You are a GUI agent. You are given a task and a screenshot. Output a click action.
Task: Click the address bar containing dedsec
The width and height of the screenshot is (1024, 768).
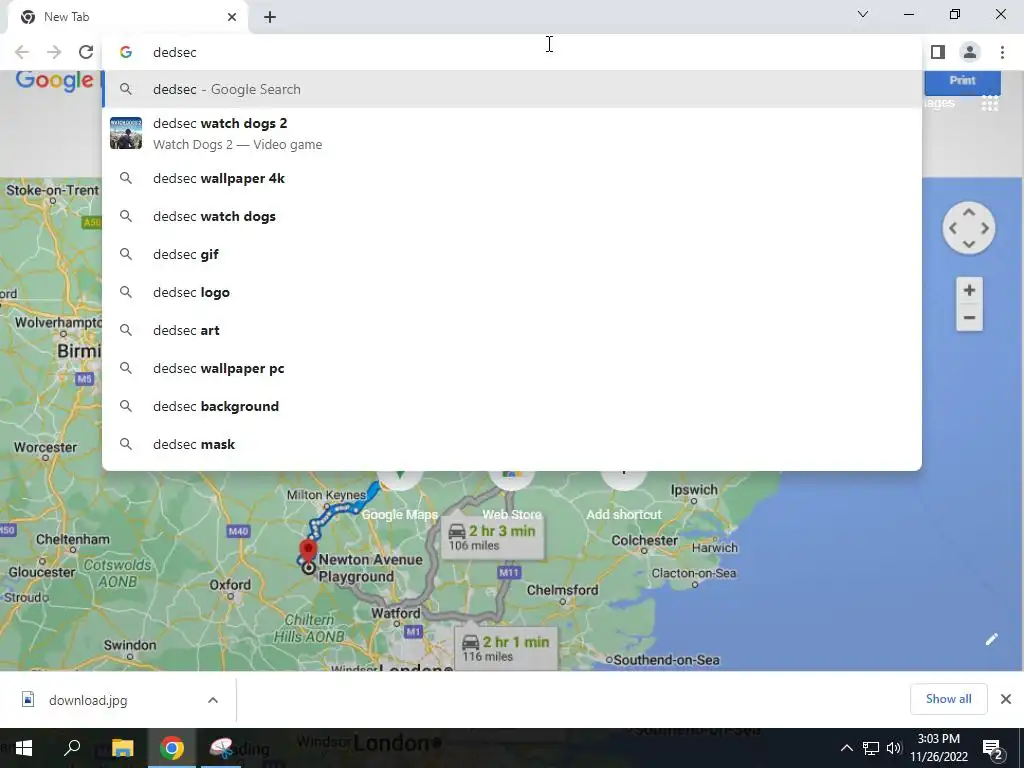tap(512, 52)
